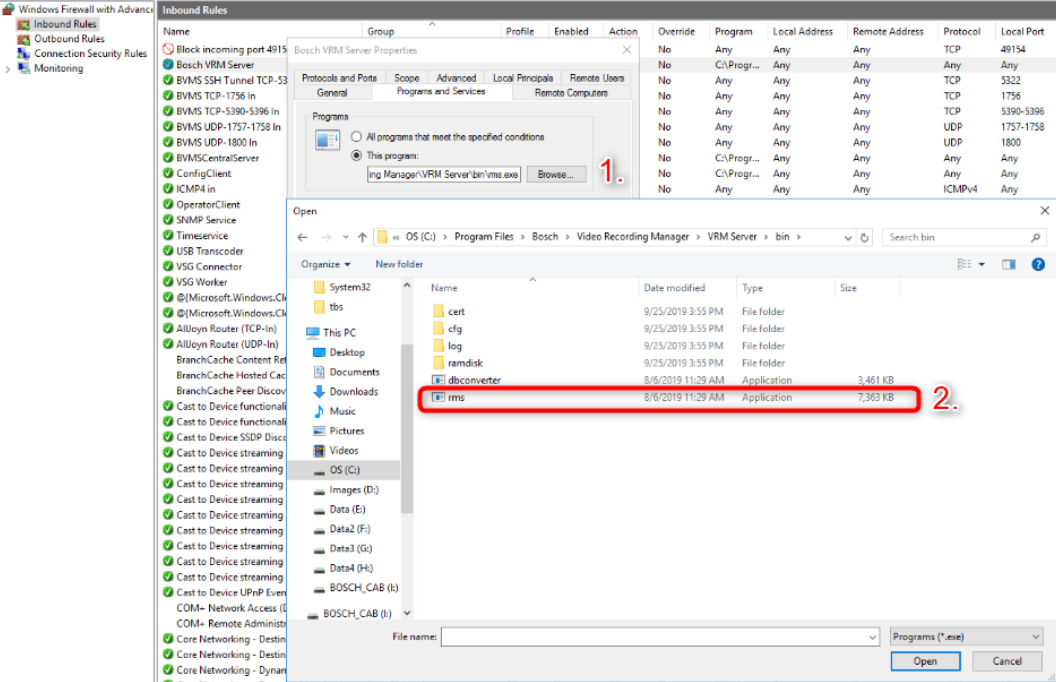The height and width of the screenshot is (682, 1056).
Task: Click the program path text field
Action: 444,174
